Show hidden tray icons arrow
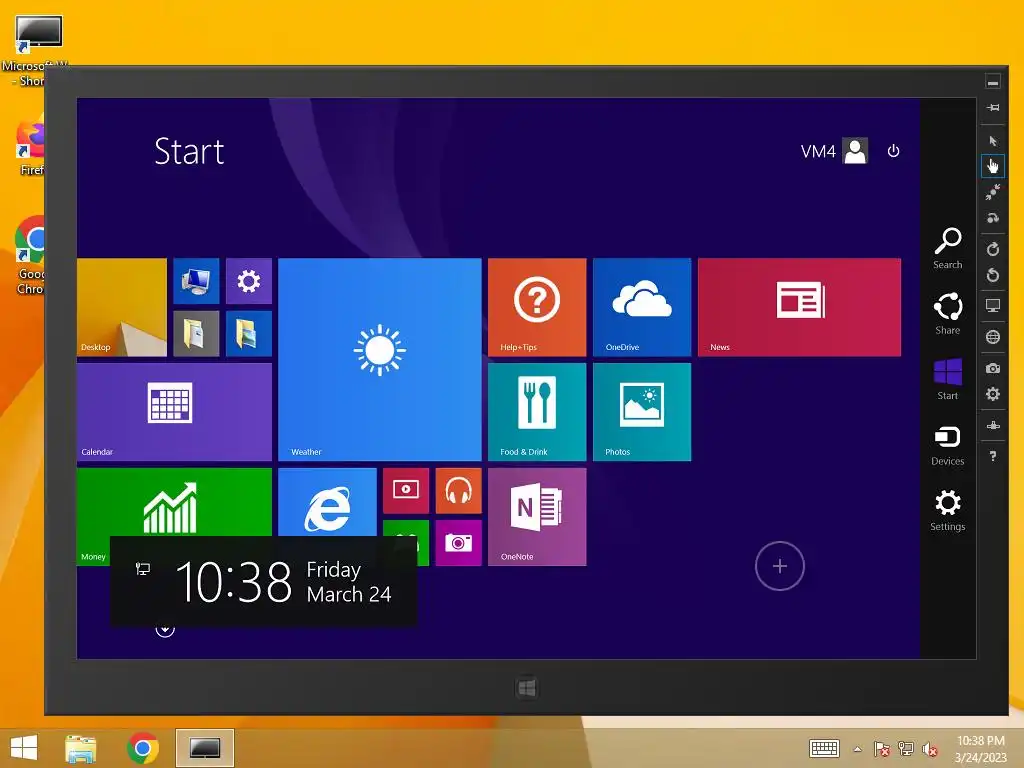 [857, 749]
